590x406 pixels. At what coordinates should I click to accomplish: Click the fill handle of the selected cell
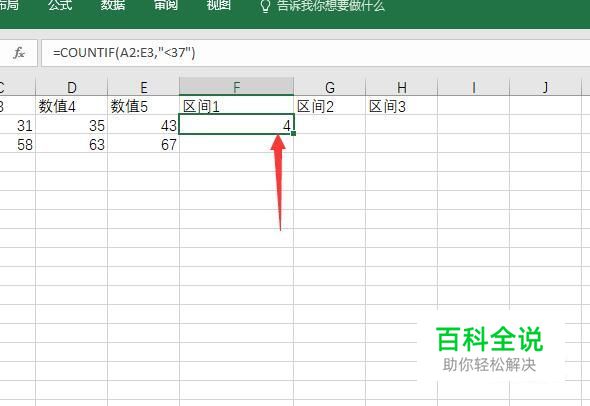pos(293,133)
